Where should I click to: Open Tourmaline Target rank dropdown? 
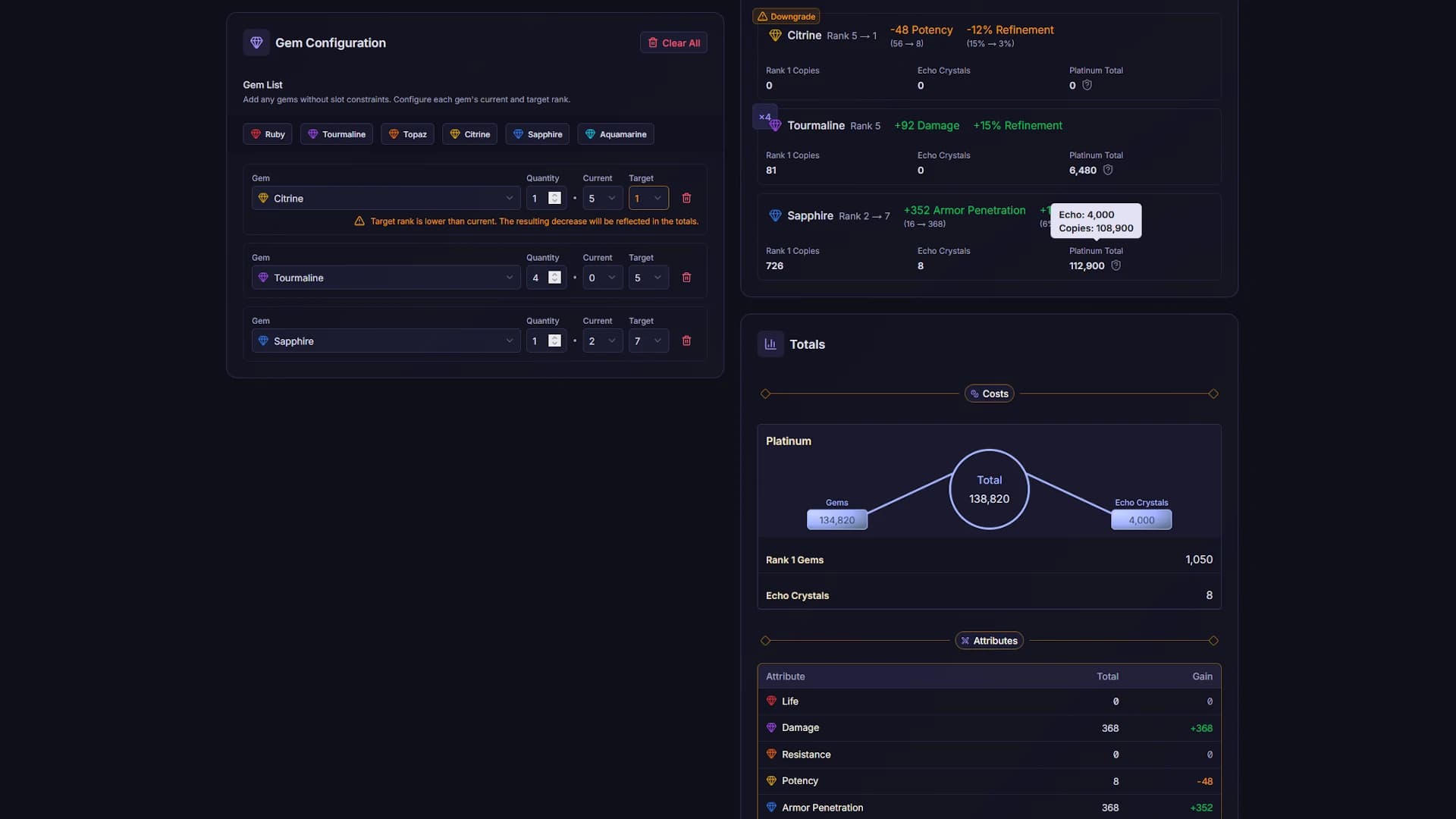click(x=648, y=278)
